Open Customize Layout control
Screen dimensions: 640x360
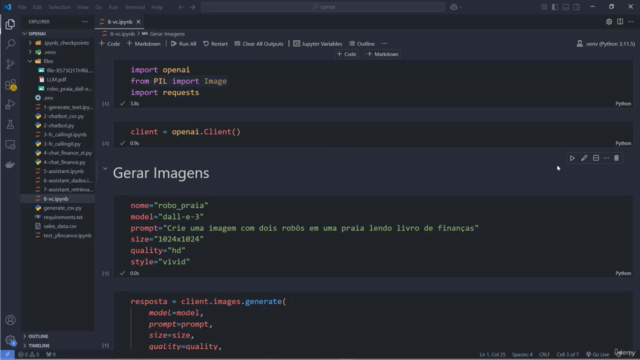544,7
